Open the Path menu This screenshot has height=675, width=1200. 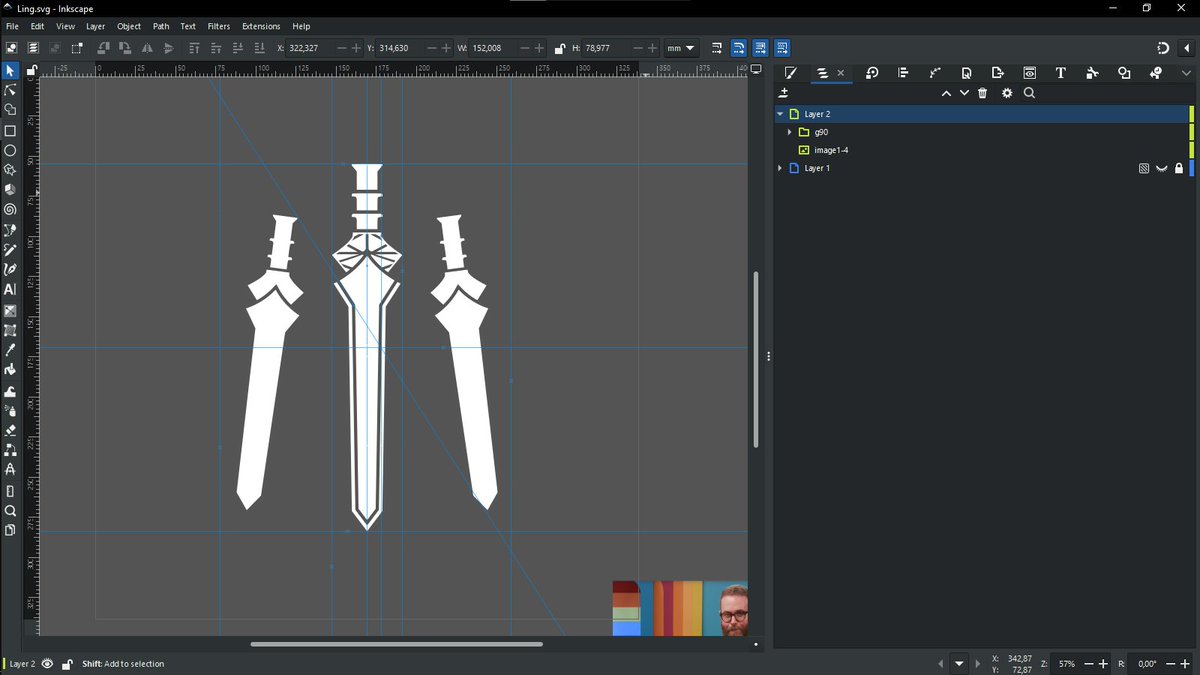[161, 26]
